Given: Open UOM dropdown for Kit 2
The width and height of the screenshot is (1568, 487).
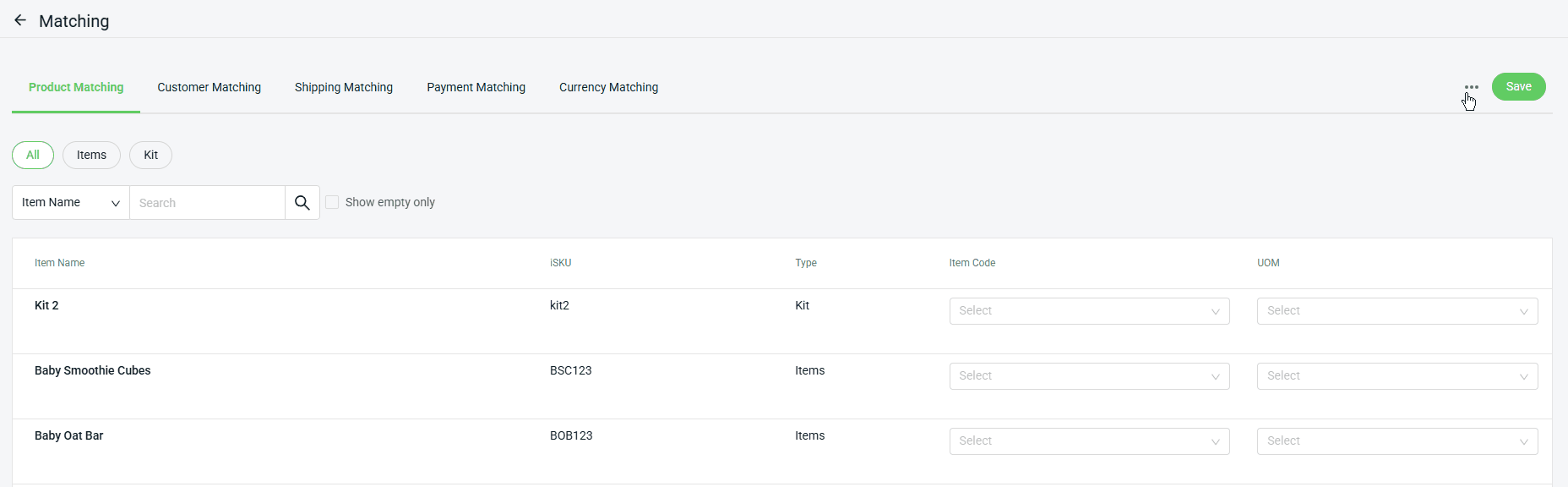Looking at the screenshot, I should 1396,311.
